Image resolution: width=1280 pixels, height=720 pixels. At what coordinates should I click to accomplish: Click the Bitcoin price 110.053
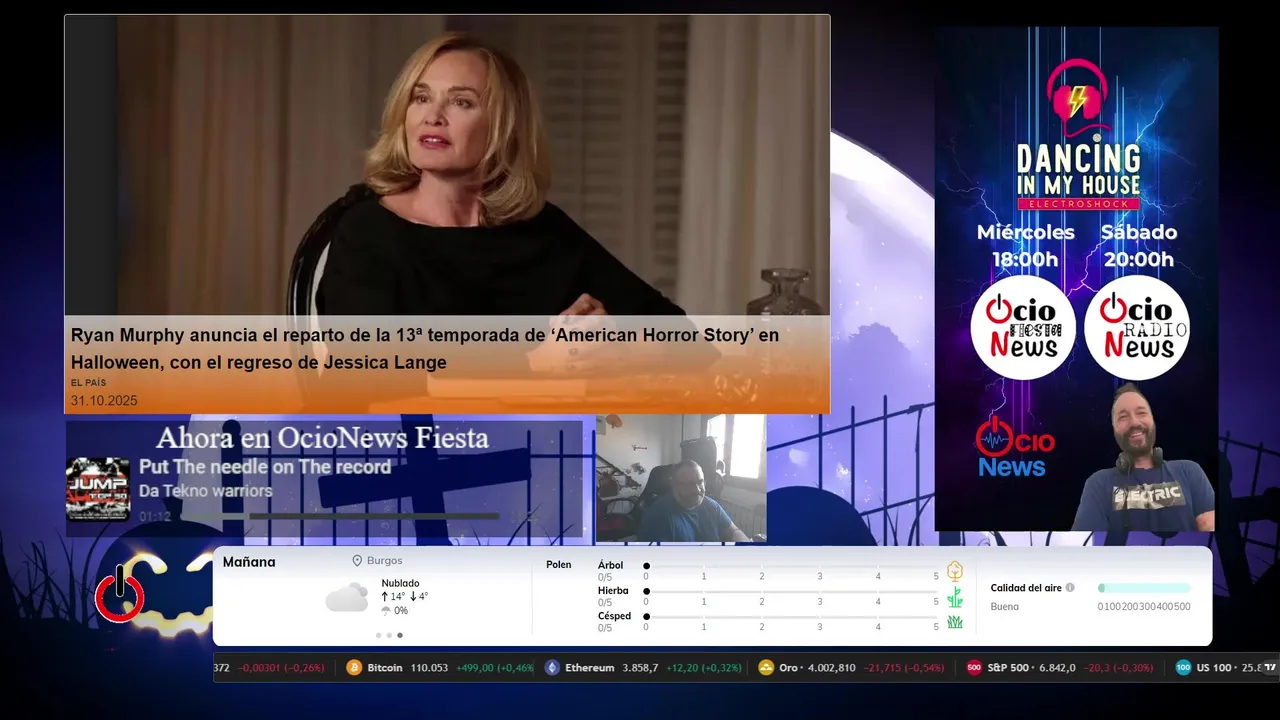pos(429,668)
